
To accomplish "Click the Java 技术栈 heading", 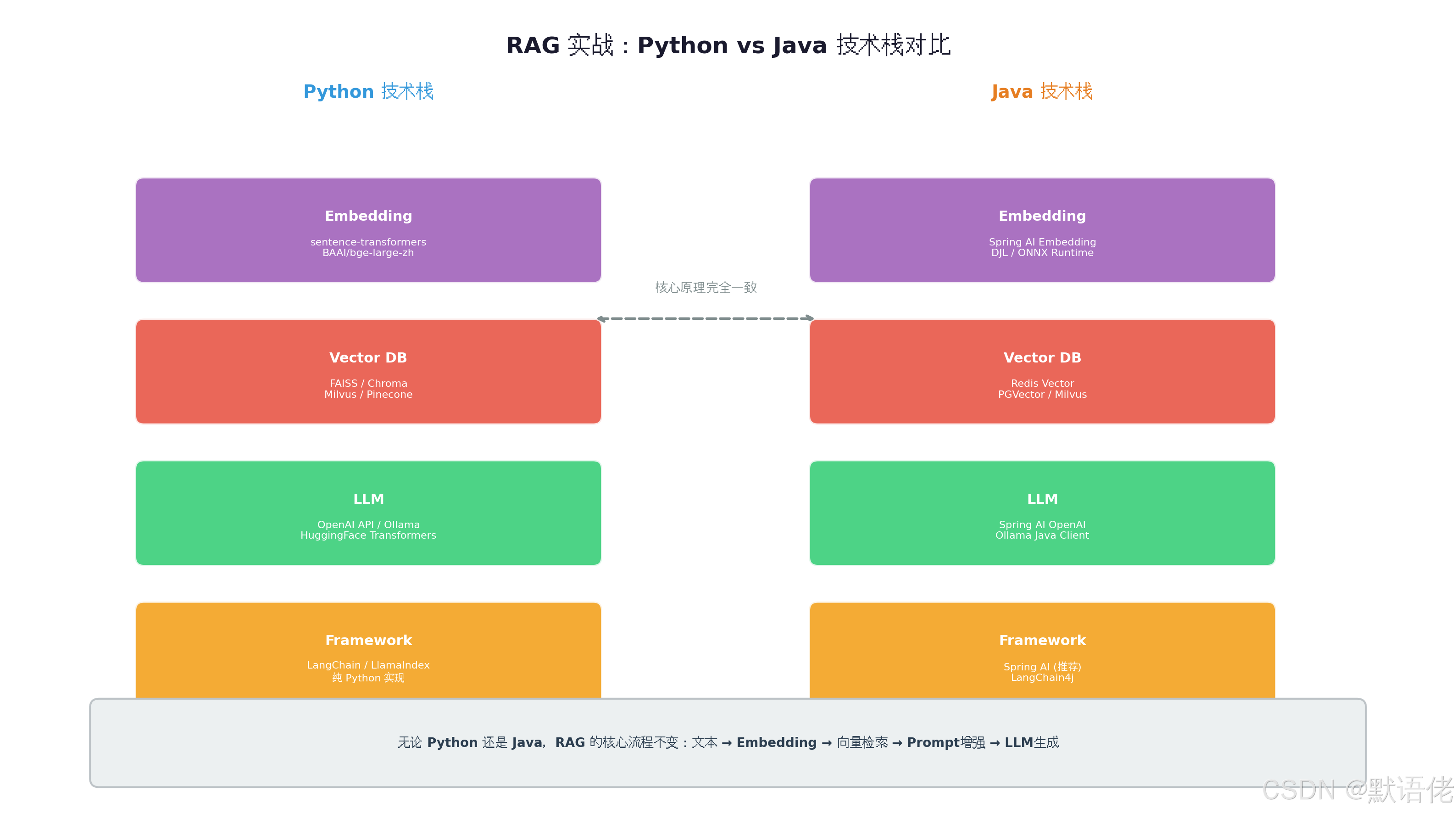I will pyautogui.click(x=1042, y=91).
